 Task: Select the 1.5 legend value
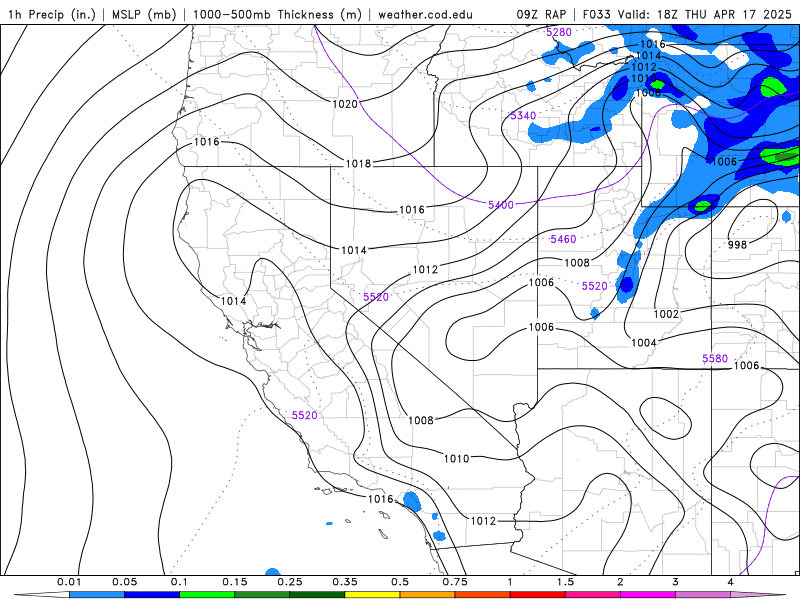(565, 582)
